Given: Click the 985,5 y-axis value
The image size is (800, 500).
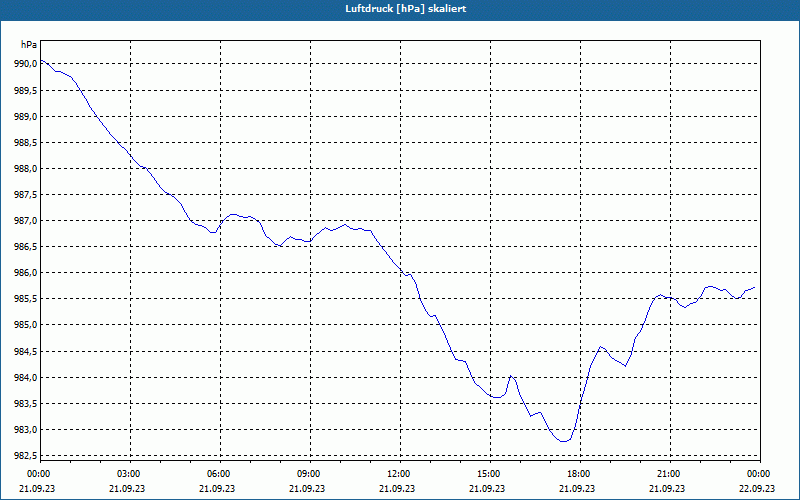Looking at the screenshot, I should [26, 298].
